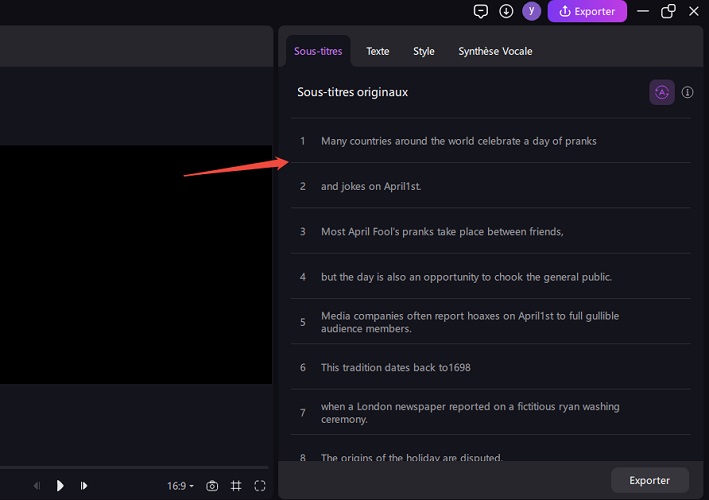Open the user account avatar 'y'
The width and height of the screenshot is (709, 500).
coord(531,11)
